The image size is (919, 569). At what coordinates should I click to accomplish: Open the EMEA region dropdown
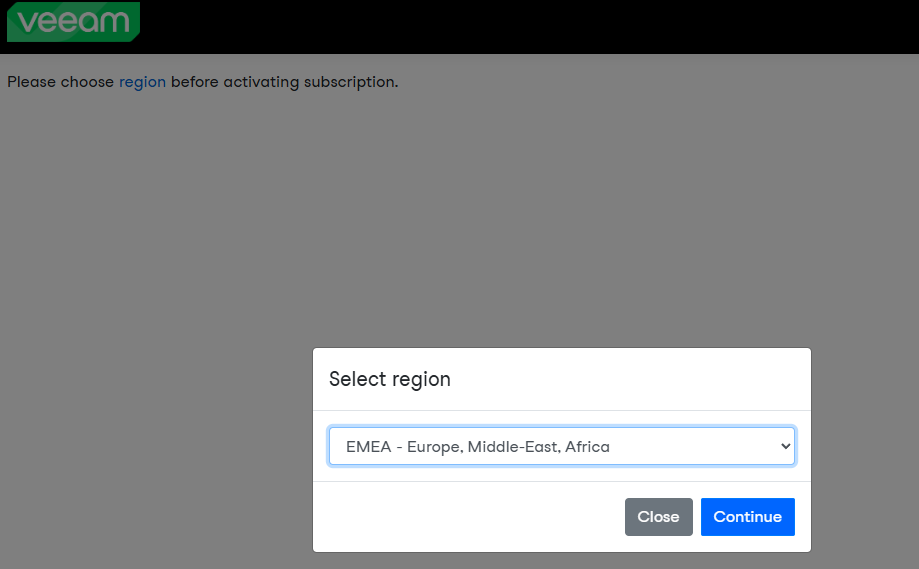coord(561,446)
